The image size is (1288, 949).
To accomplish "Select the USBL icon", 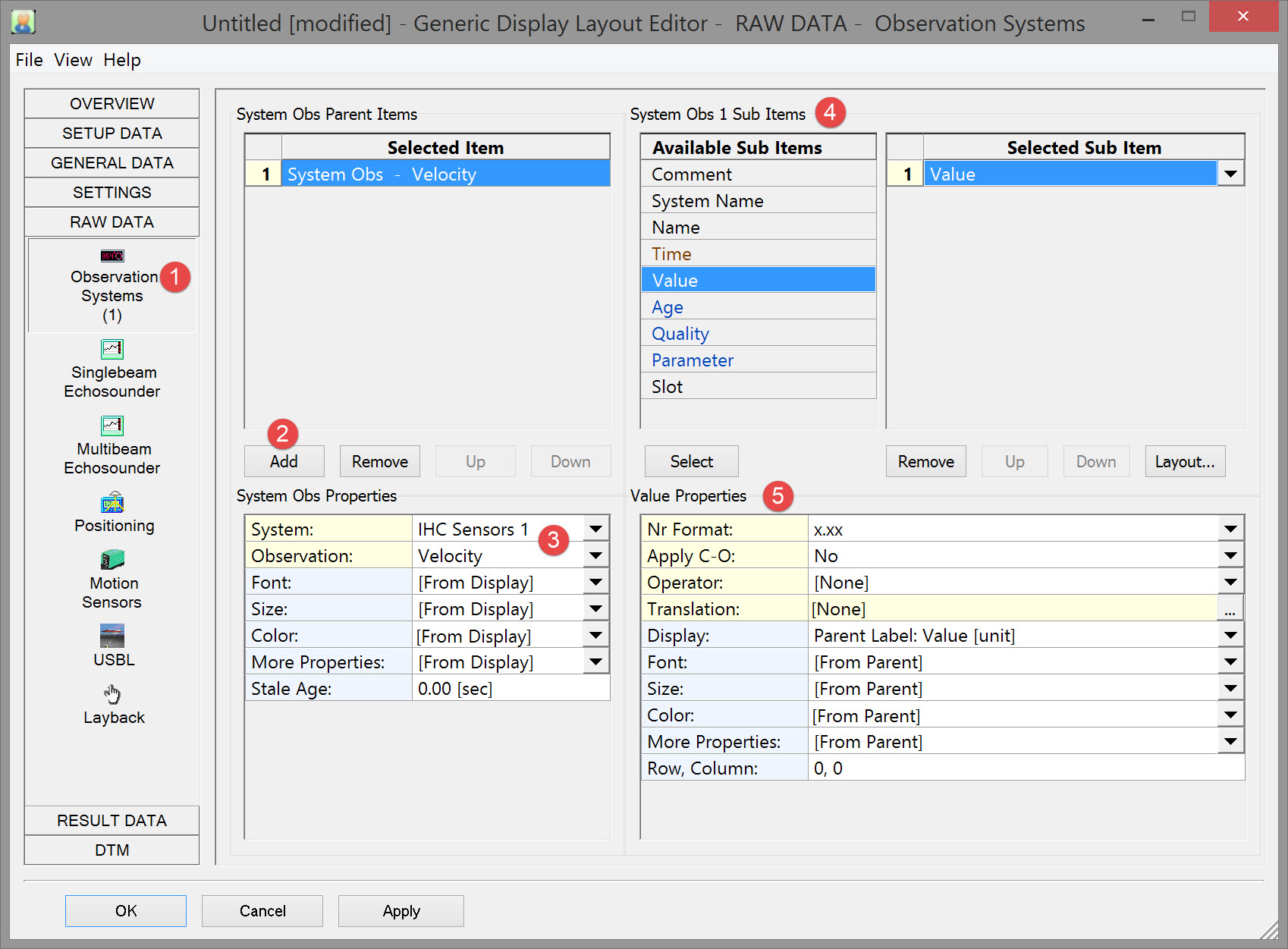I will coord(112,636).
